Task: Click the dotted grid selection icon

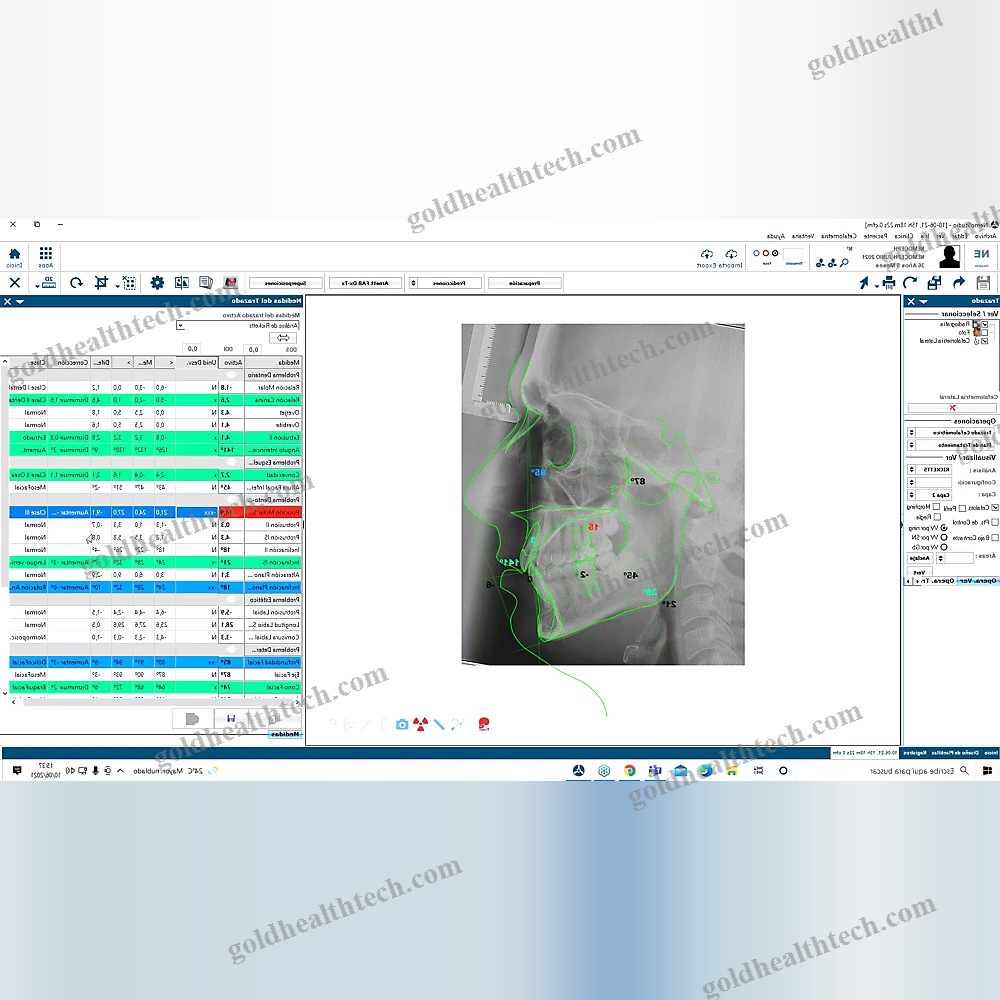Action: pyautogui.click(x=129, y=283)
